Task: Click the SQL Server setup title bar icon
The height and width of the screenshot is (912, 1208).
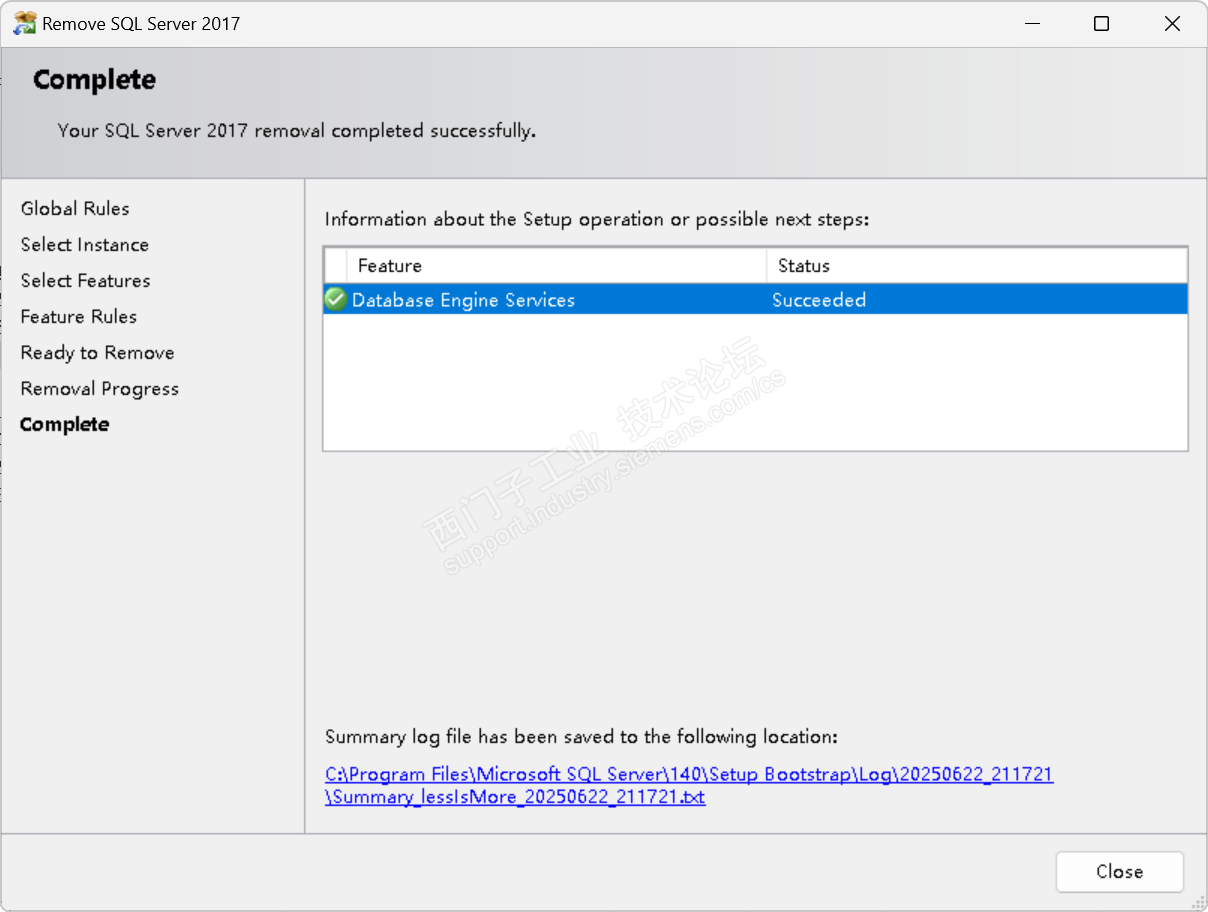Action: pos(24,23)
